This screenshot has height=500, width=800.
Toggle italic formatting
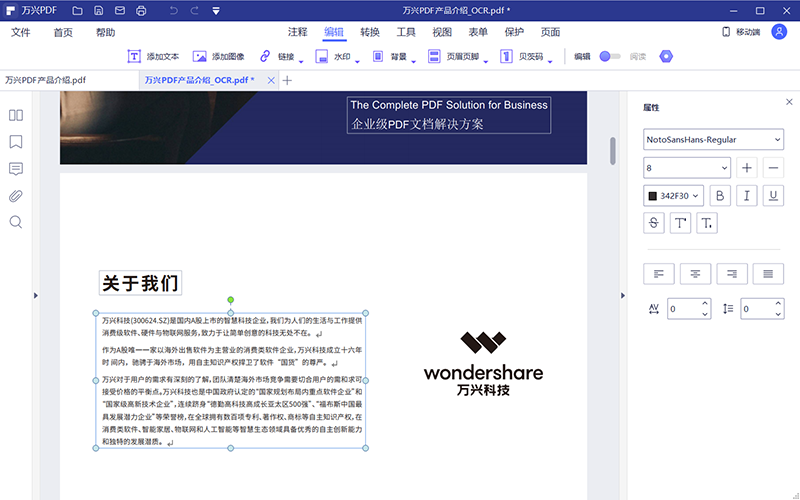click(746, 195)
